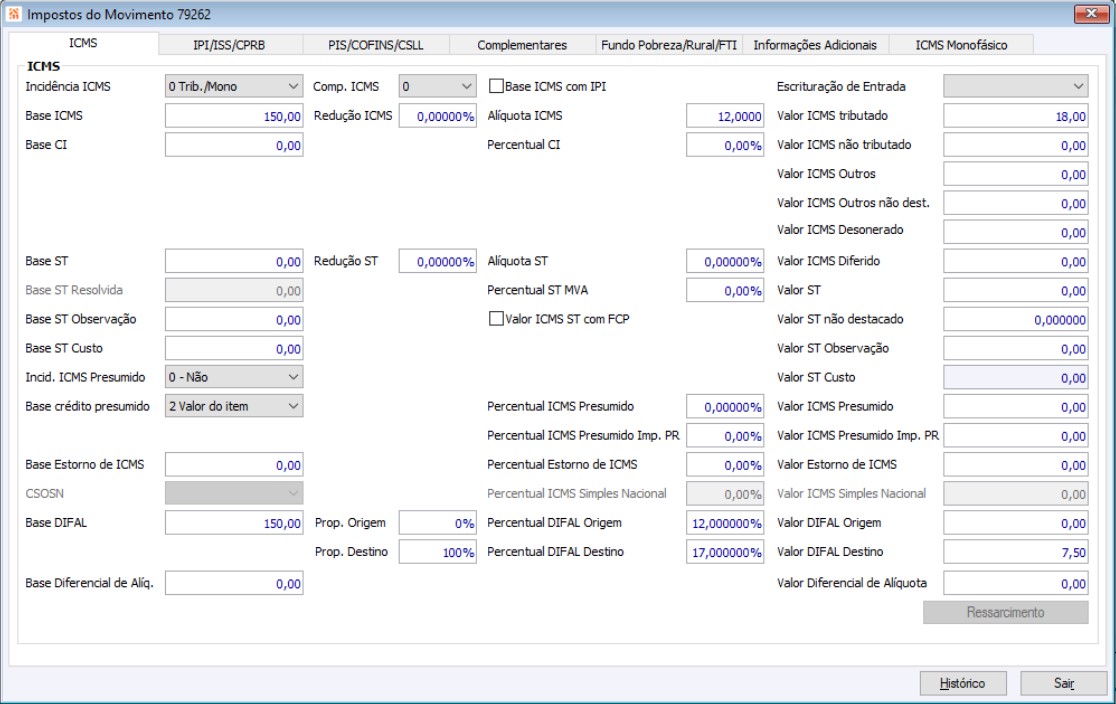
Task: Click the Percentual ICMS Presumido field
Action: [x=725, y=406]
